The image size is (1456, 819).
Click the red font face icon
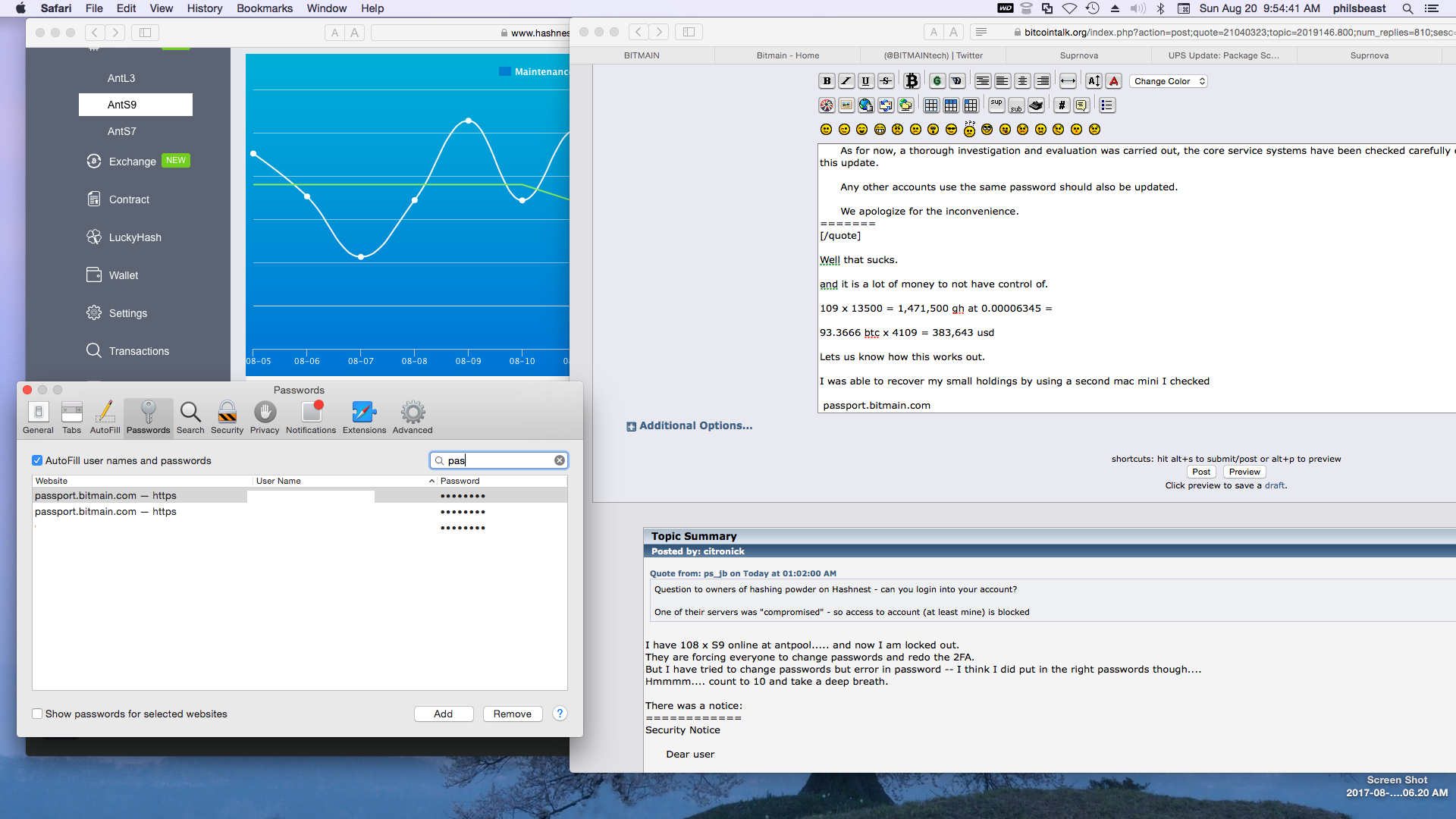1113,81
